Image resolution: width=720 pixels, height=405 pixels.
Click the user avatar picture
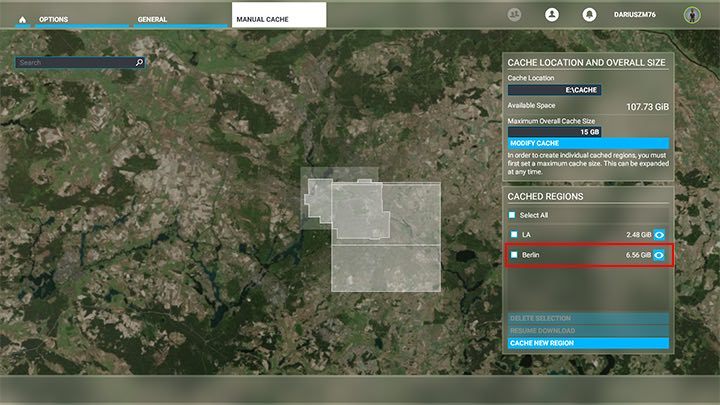click(690, 15)
